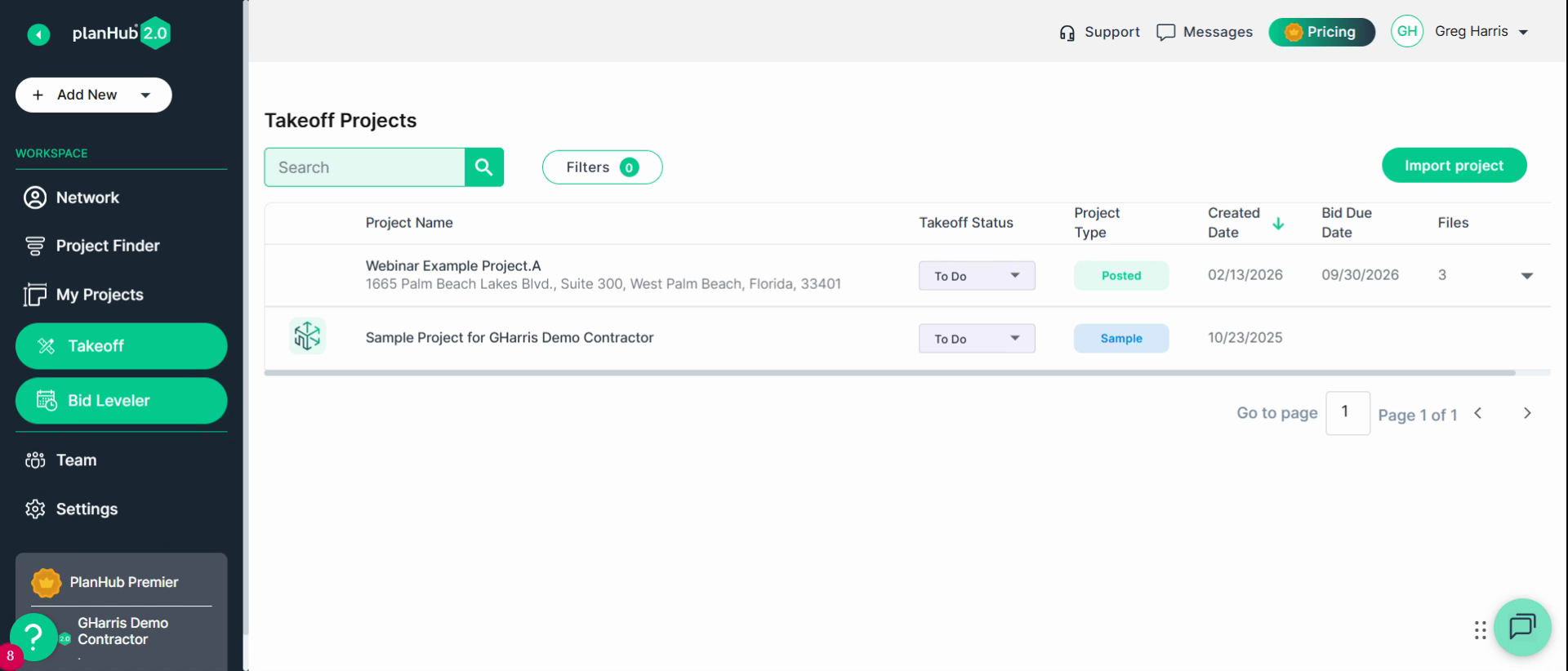Click the Sample Project thumbnail icon
This screenshot has width=1568, height=671.
pos(307,336)
